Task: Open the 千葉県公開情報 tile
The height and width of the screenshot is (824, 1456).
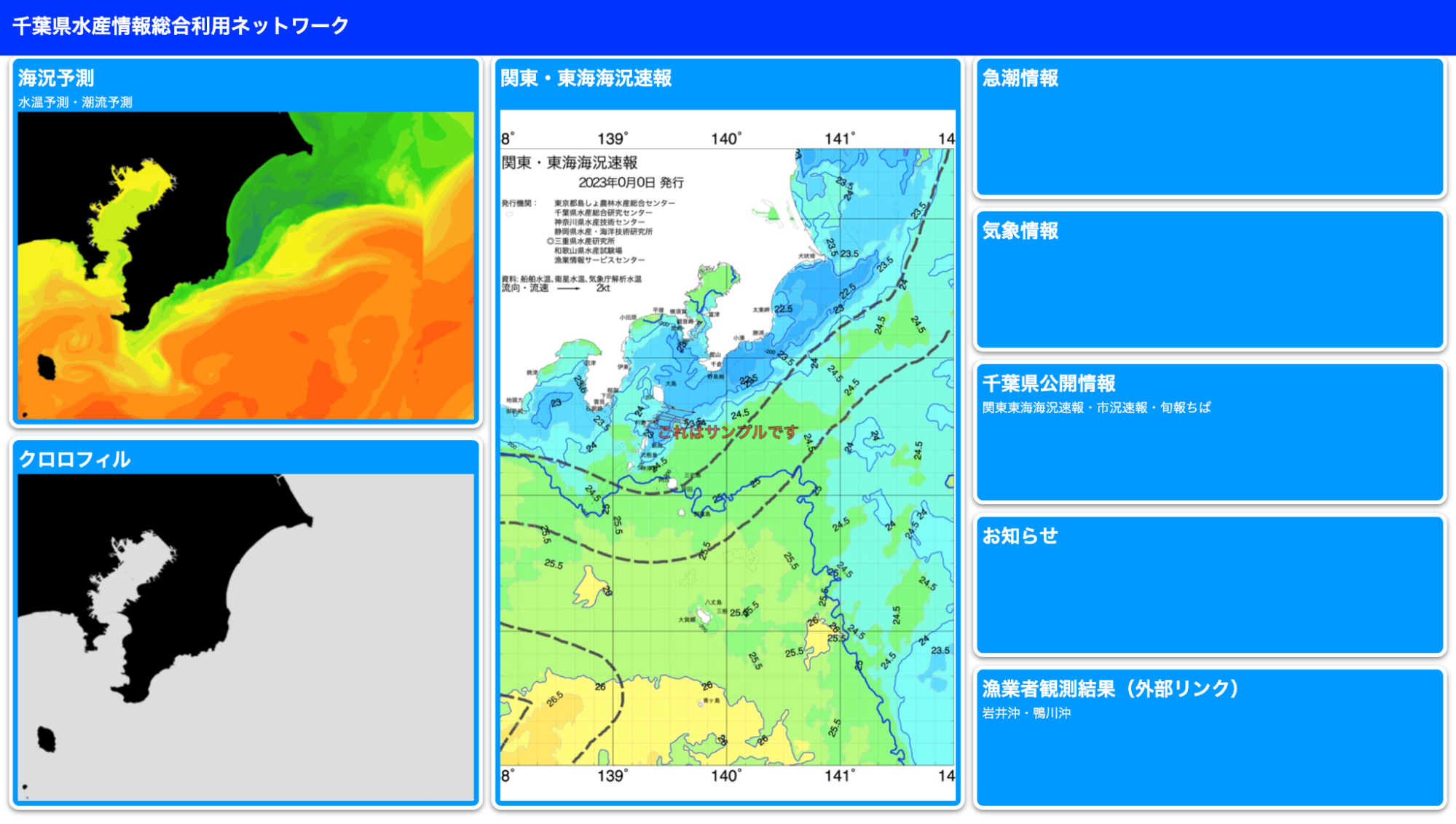Action: 1210,433
